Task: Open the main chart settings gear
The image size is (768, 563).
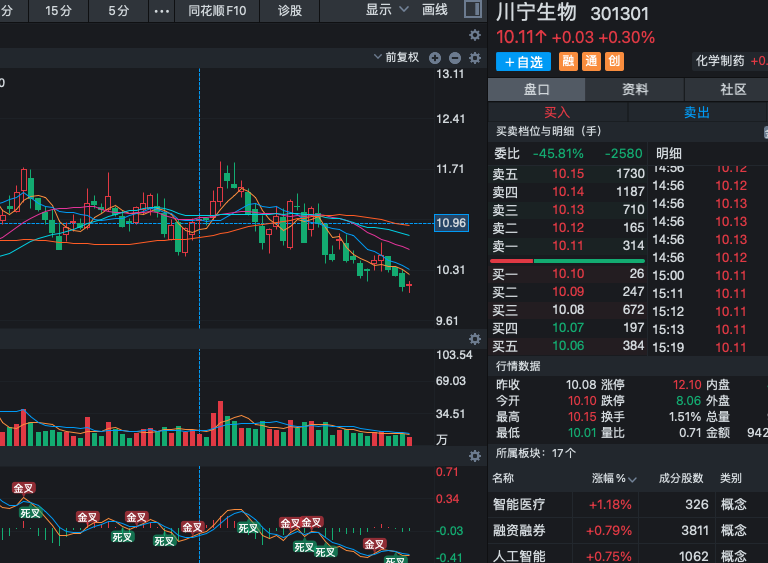Action: click(x=475, y=35)
